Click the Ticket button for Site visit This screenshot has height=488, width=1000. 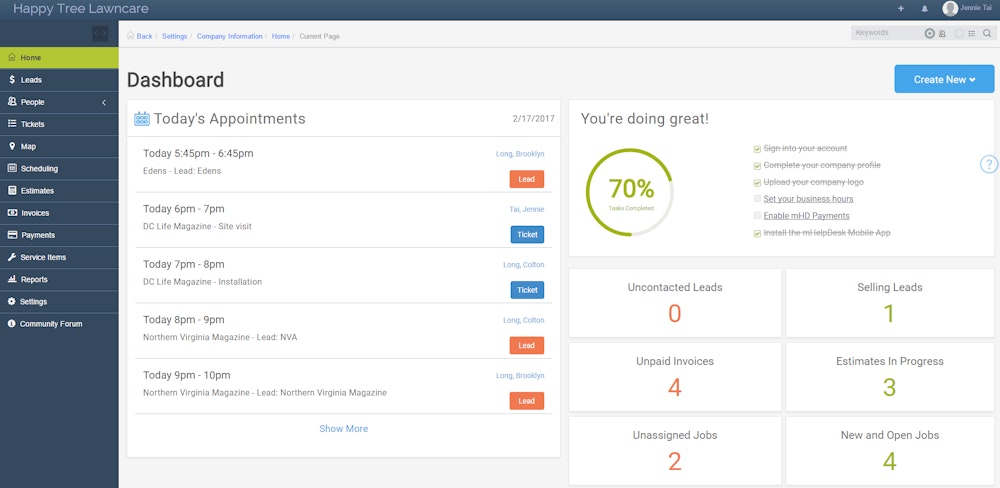(x=527, y=234)
